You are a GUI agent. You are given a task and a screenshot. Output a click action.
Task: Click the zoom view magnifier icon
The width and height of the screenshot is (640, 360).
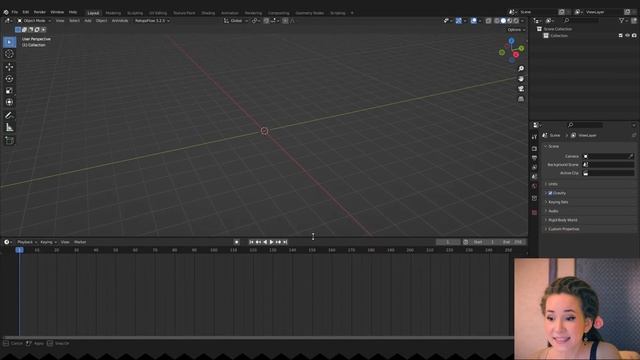click(x=521, y=69)
